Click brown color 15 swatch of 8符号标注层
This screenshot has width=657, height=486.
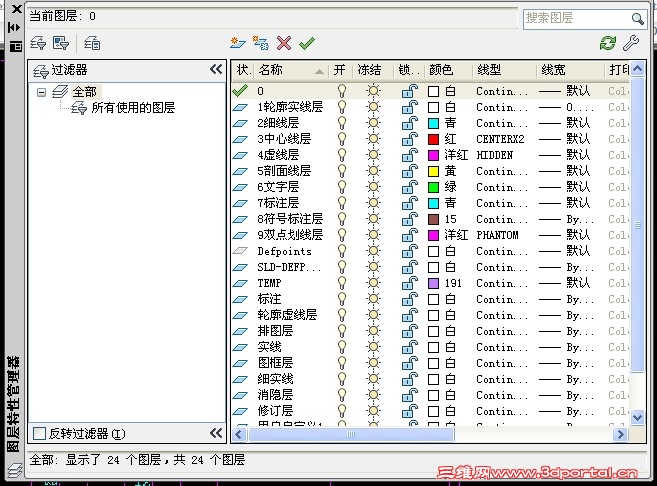(433, 219)
